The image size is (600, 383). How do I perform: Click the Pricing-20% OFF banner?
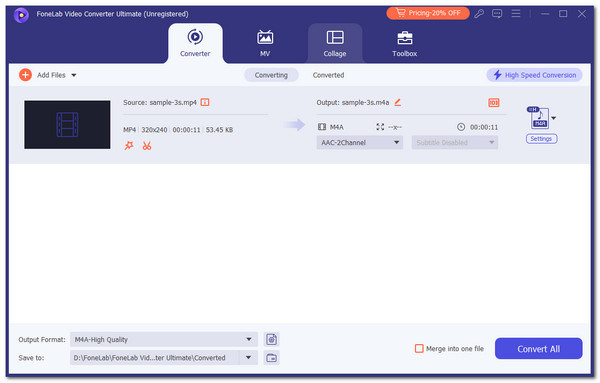tap(428, 13)
